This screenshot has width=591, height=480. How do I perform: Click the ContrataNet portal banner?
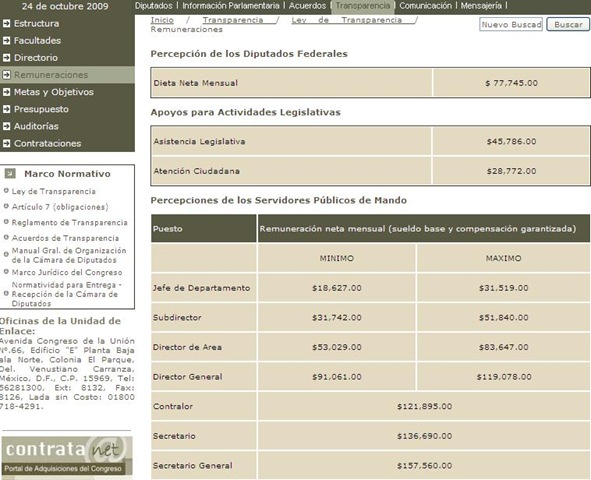tap(67, 456)
